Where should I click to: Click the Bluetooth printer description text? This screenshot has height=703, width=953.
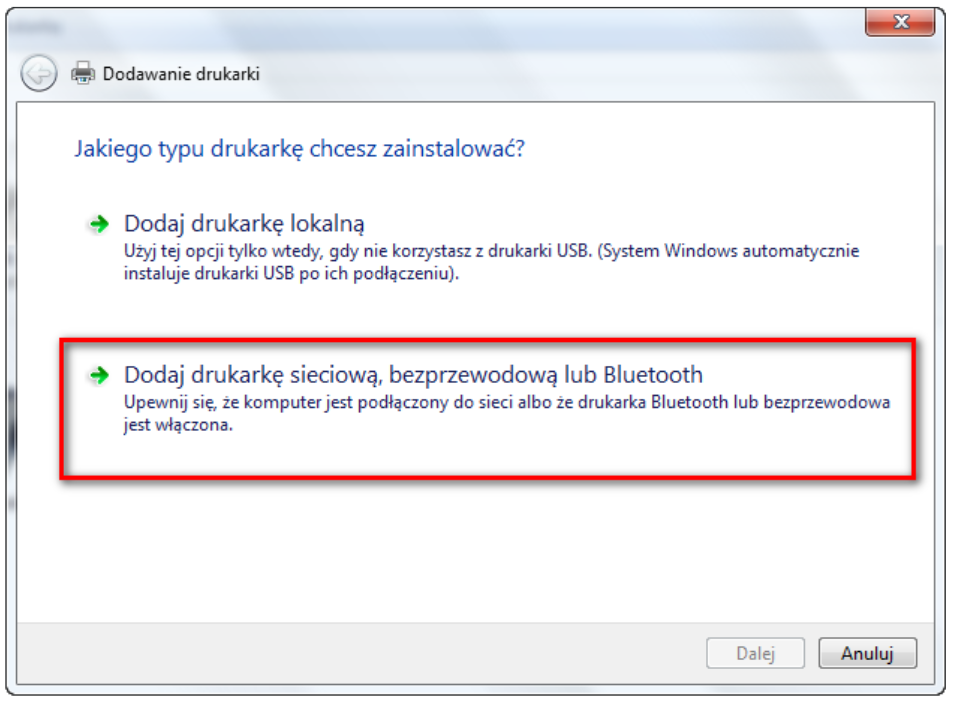click(x=506, y=413)
